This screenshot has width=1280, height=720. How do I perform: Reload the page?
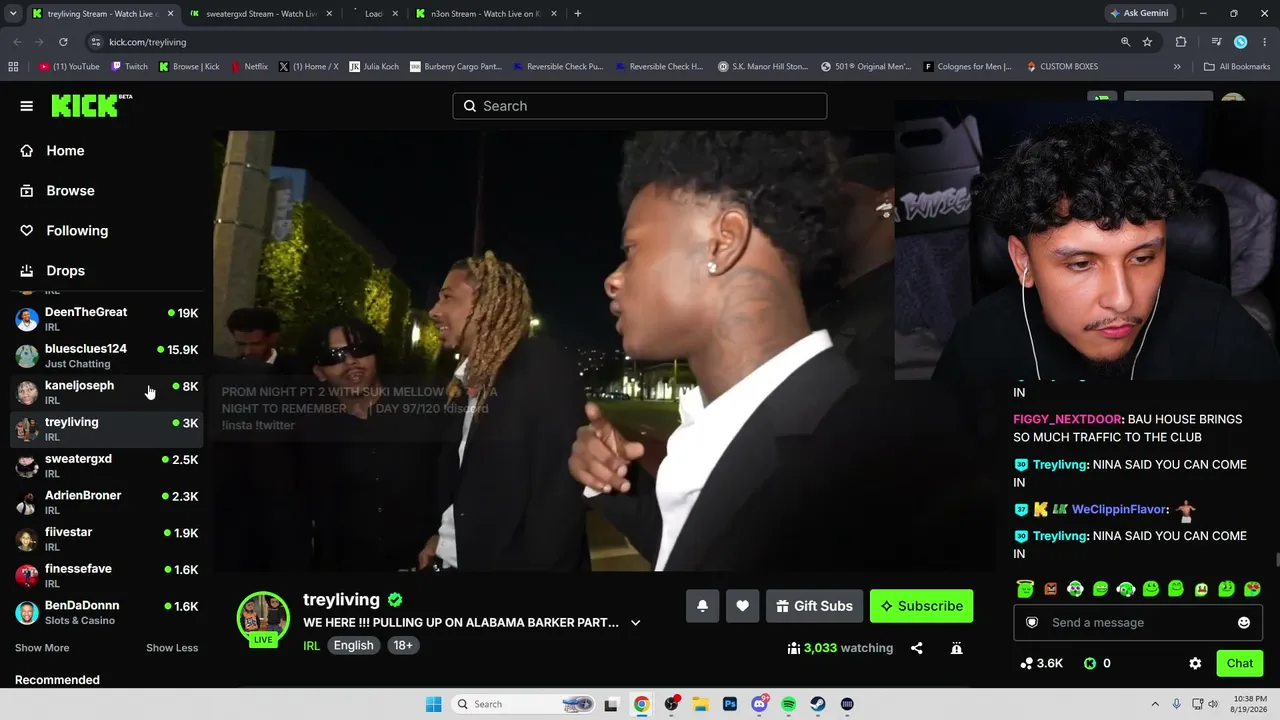tap(63, 42)
